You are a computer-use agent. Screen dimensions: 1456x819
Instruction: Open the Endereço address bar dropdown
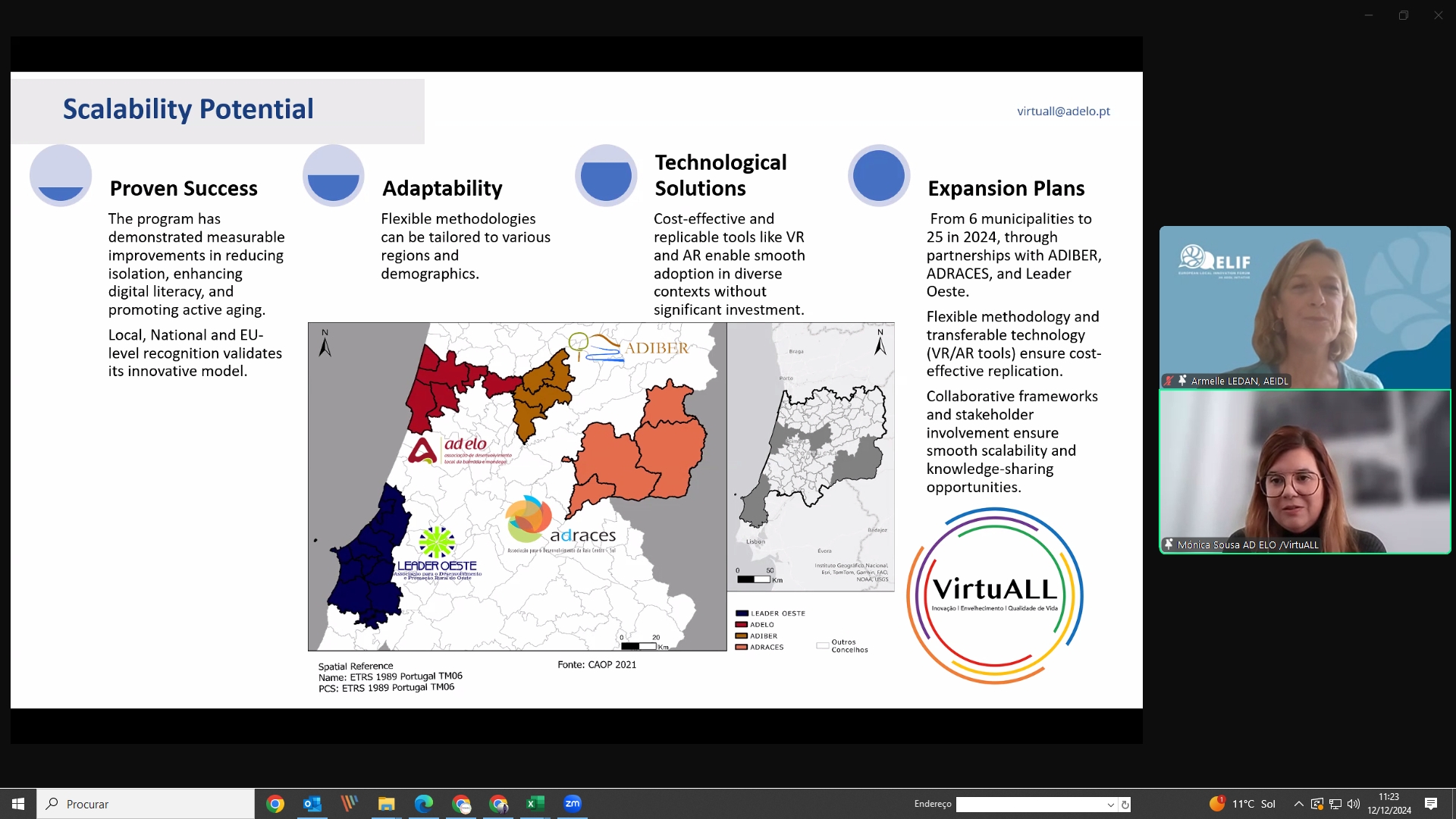[1111, 804]
